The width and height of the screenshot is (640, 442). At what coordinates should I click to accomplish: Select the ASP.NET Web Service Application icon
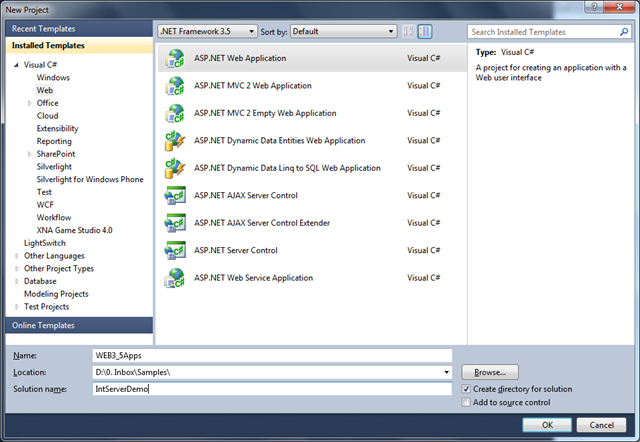click(175, 277)
